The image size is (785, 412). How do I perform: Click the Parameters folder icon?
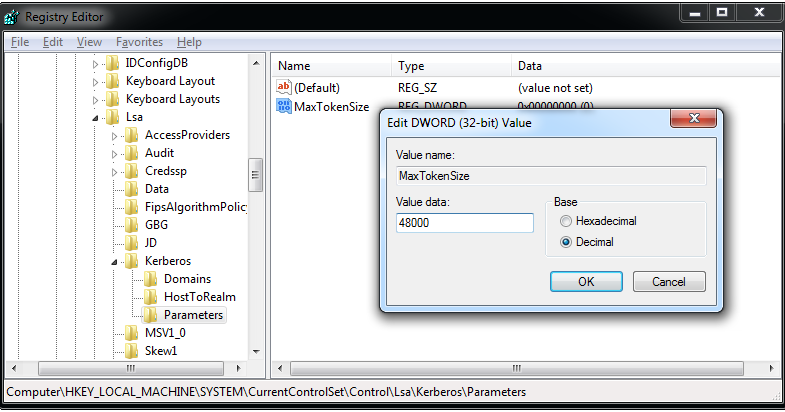(x=151, y=315)
